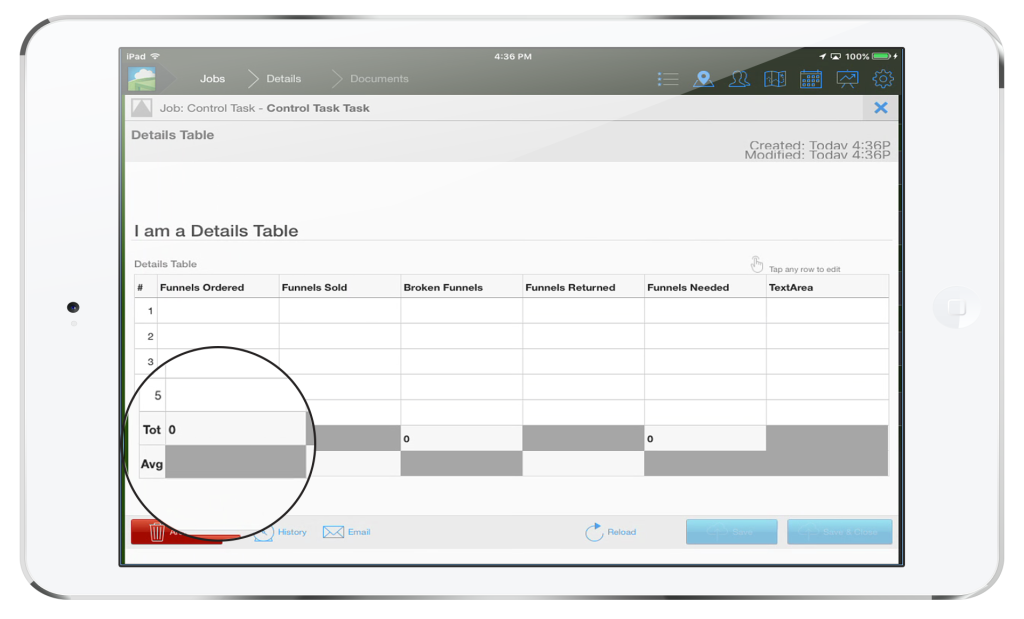1024x619 pixels.
Task: Close the job with the blue X
Action: coord(881,108)
